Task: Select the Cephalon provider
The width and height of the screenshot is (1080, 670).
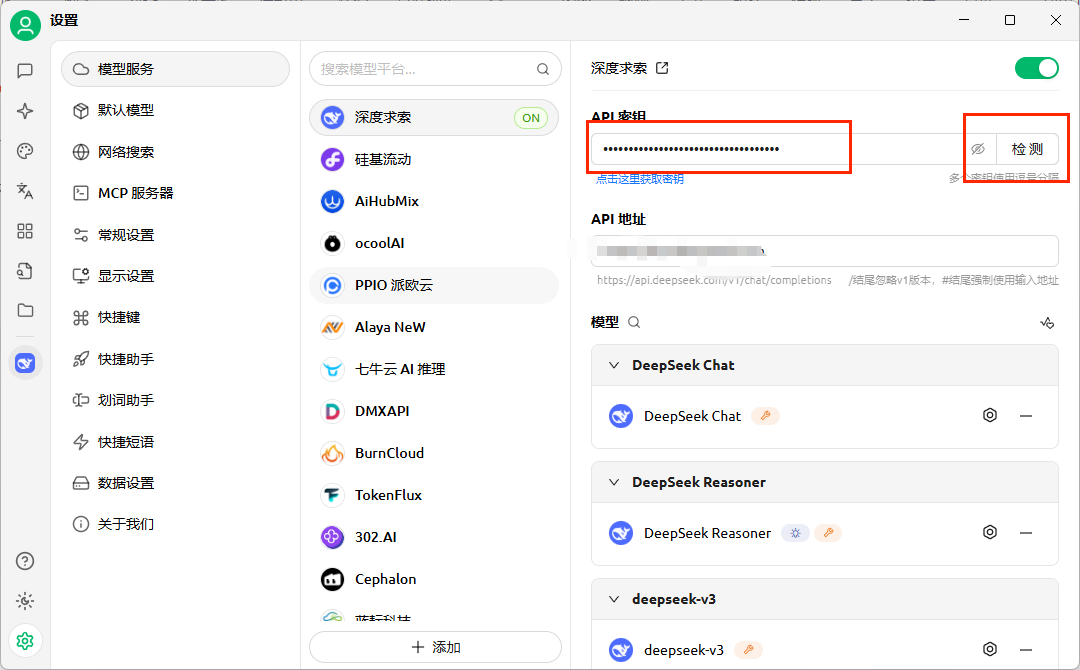Action: (x=434, y=579)
